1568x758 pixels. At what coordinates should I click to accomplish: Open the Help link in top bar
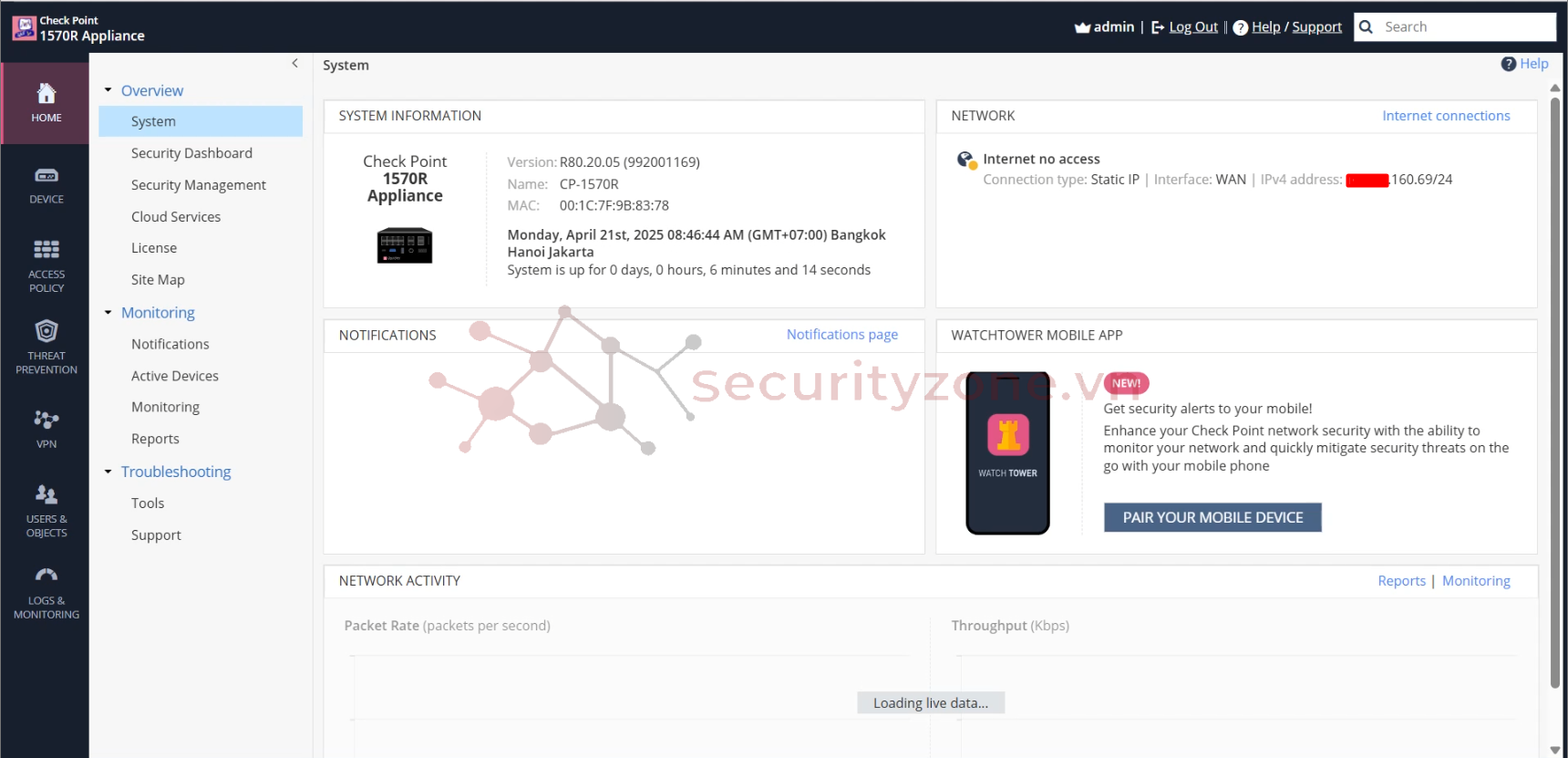[1266, 27]
